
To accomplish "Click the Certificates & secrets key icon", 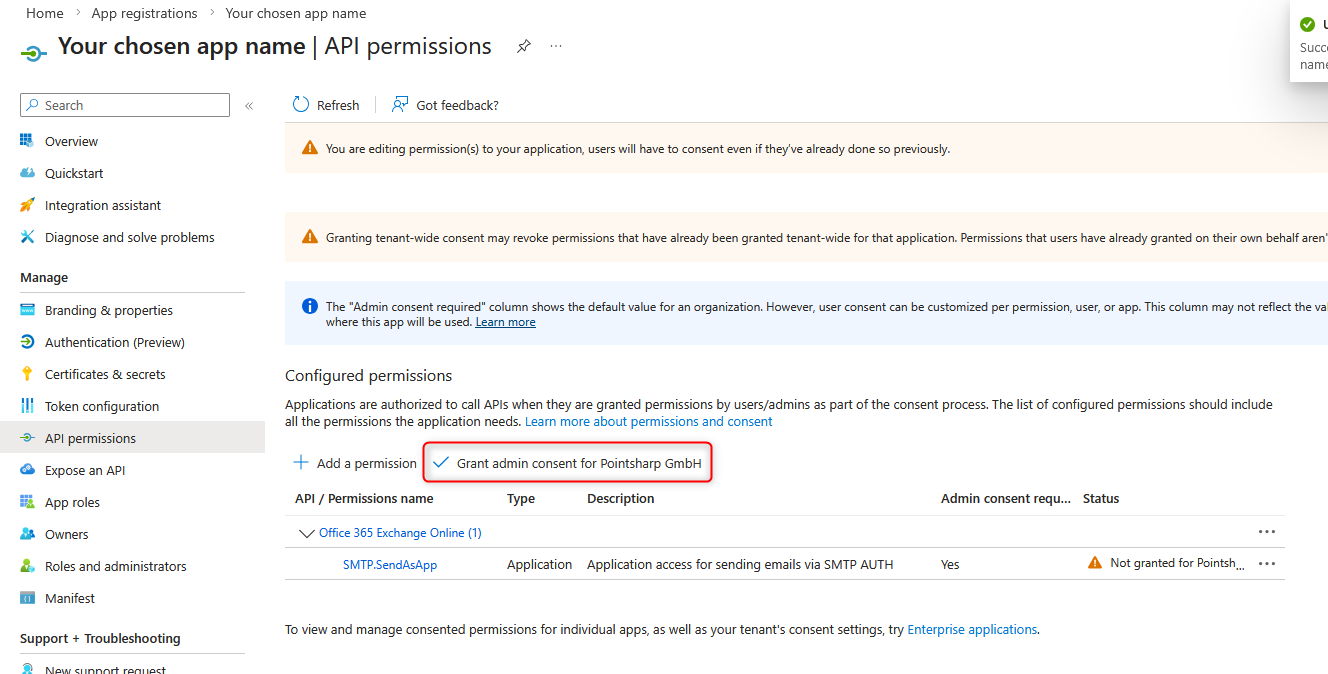I will coord(27,374).
